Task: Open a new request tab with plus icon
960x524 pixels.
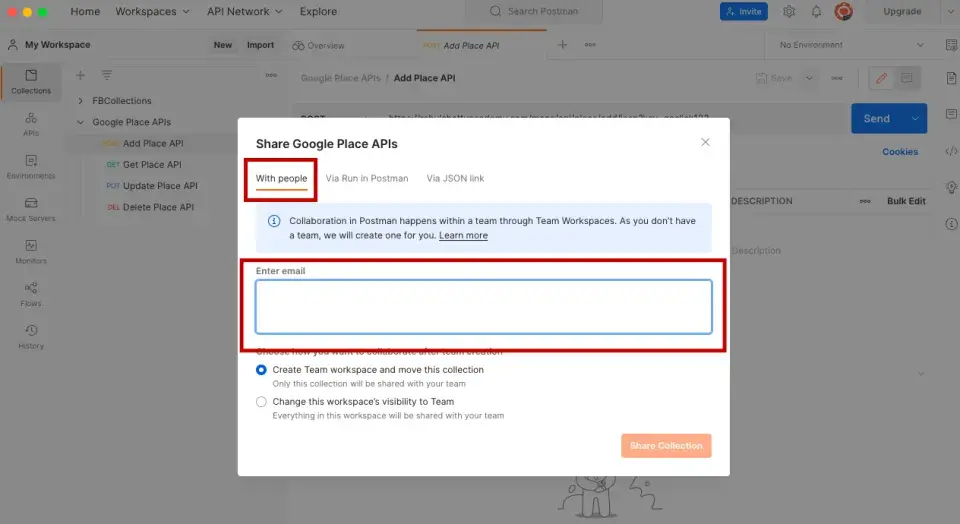Action: (562, 45)
